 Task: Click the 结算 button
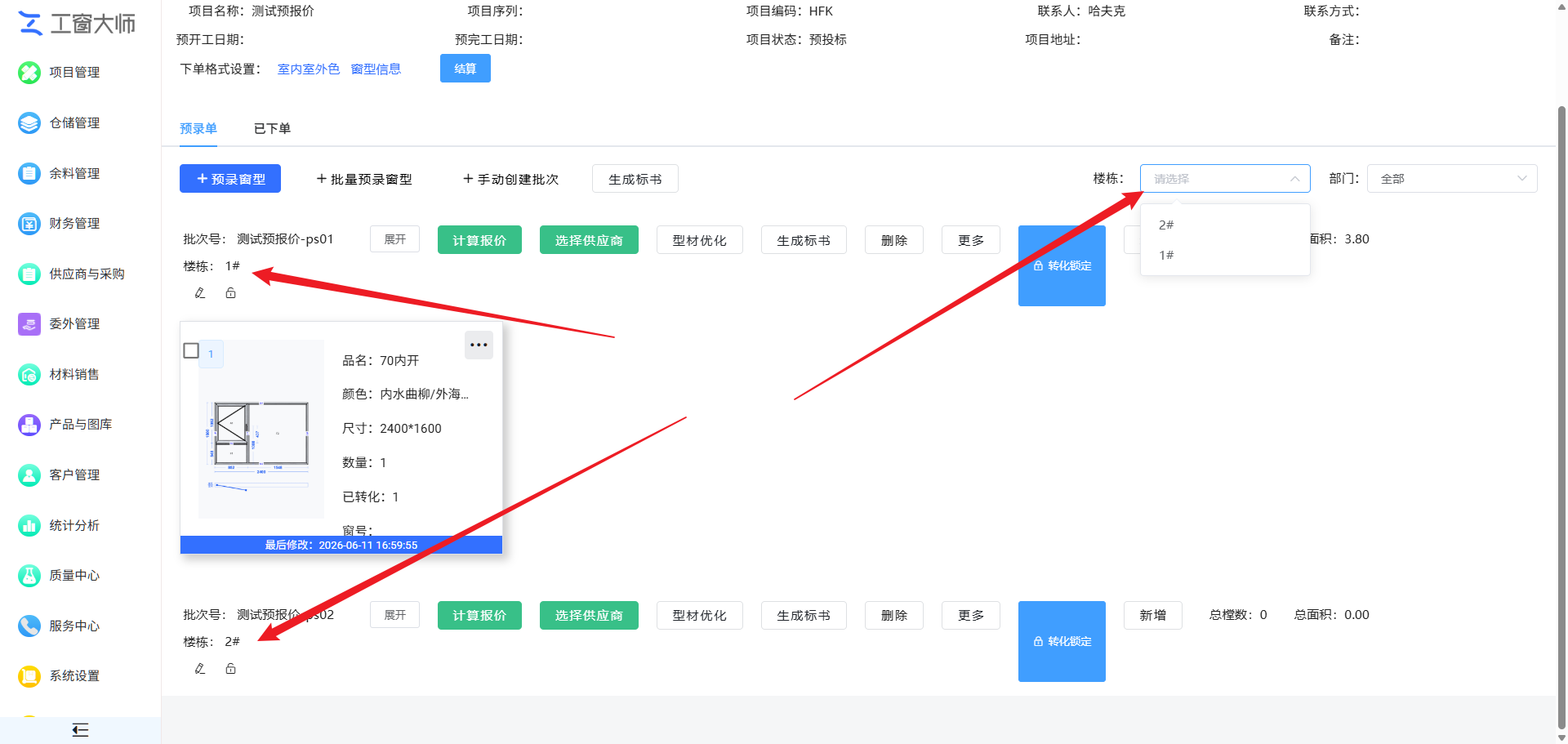coord(465,69)
